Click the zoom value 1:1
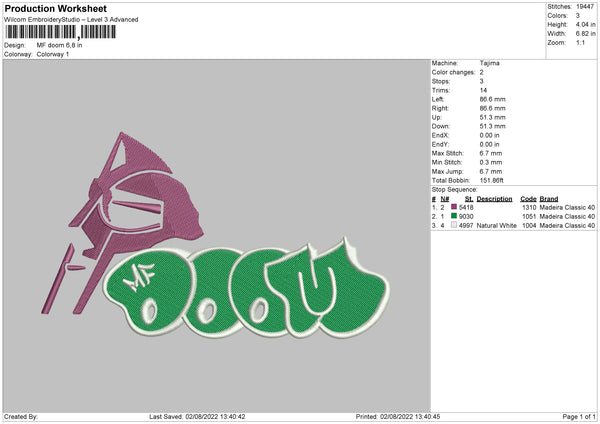 click(x=580, y=43)
